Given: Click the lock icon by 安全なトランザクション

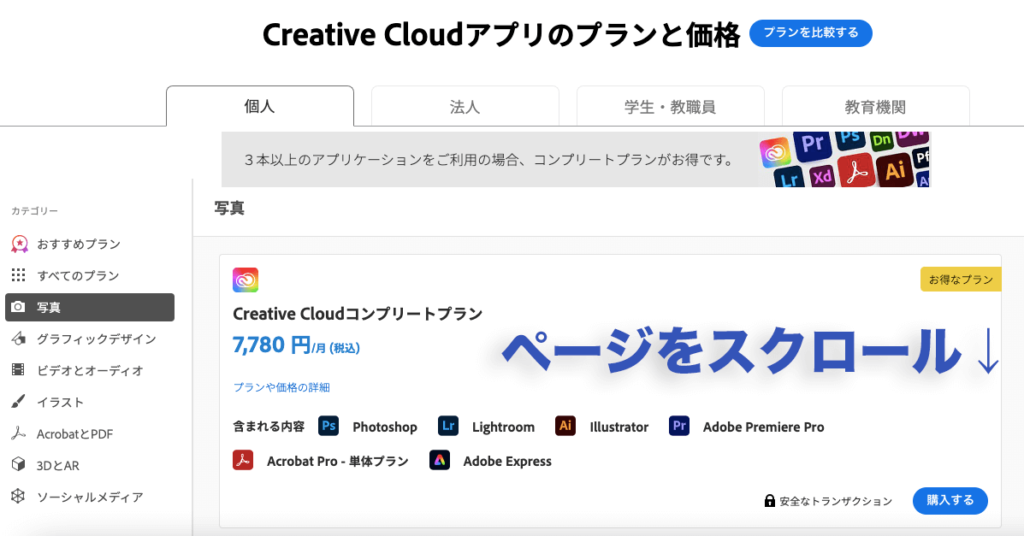Looking at the screenshot, I should coord(769,501).
